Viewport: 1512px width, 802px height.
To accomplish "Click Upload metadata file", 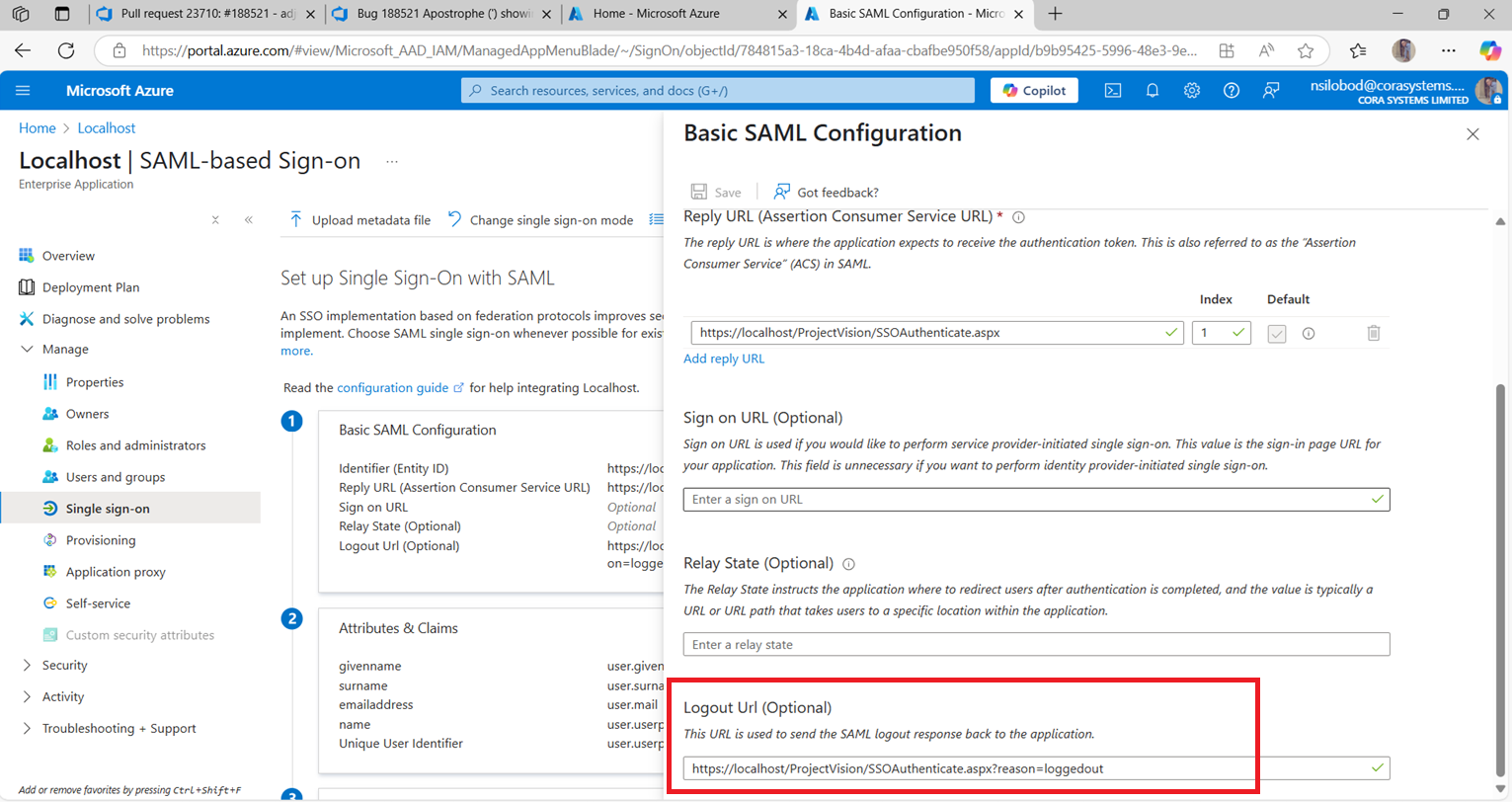I will 359,220.
